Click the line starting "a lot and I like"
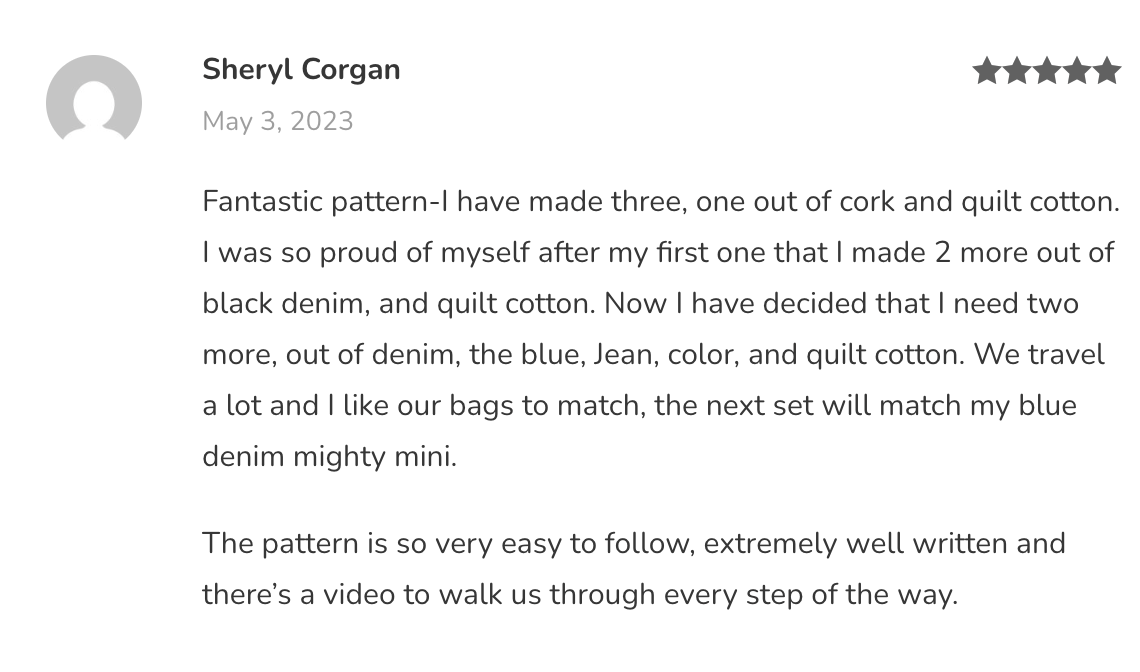Viewport: 1140px width, 672px height. pos(639,406)
